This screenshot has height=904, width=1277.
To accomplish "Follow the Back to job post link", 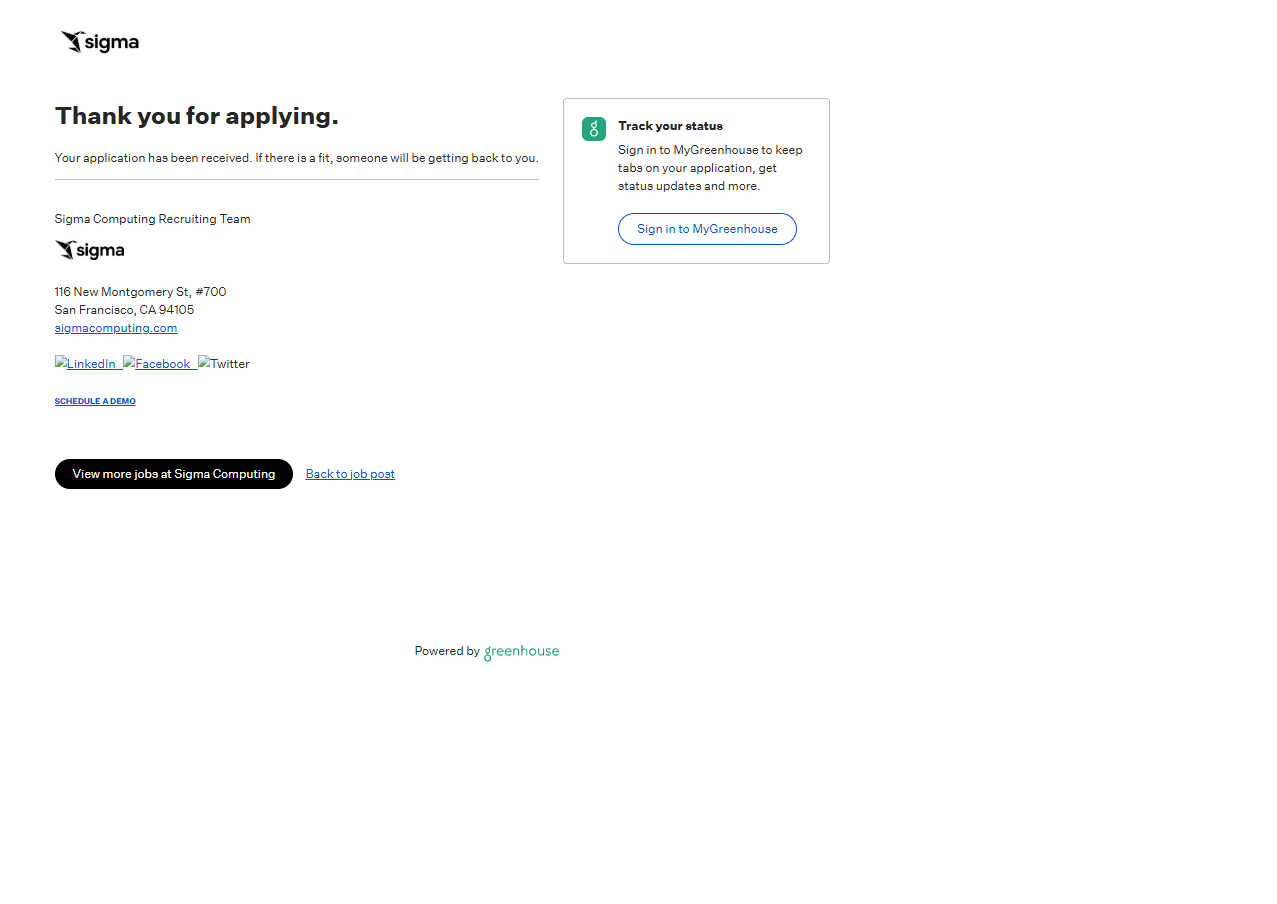I will click(x=350, y=474).
